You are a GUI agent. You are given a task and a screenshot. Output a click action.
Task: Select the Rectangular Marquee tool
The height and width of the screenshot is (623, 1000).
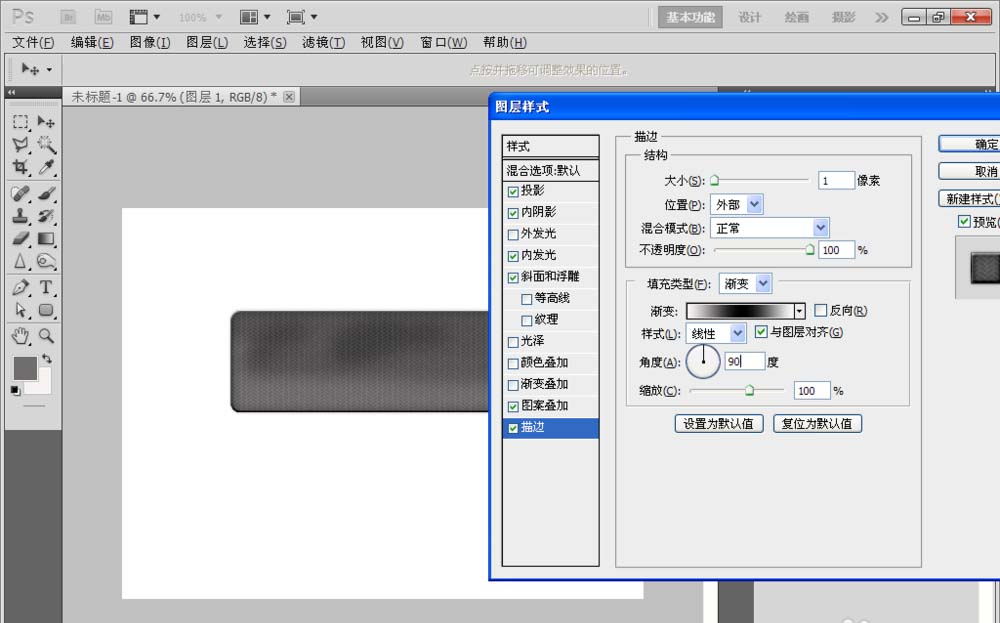[20, 122]
